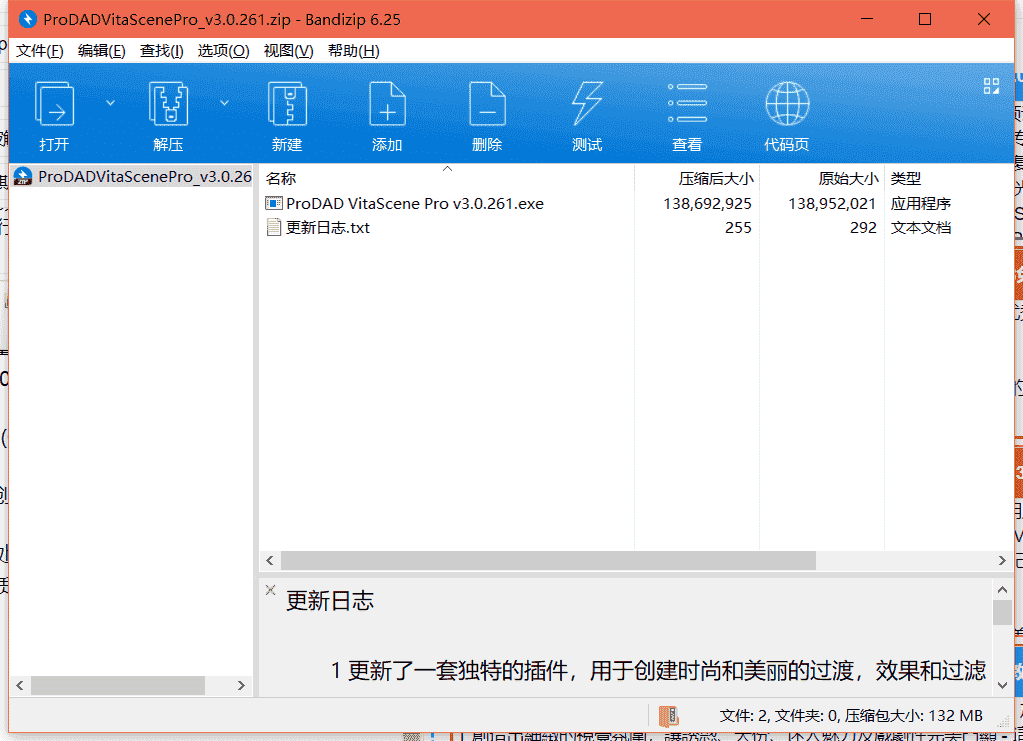Click the archive icon in status bar
The width and height of the screenshot is (1023, 741).
point(668,716)
